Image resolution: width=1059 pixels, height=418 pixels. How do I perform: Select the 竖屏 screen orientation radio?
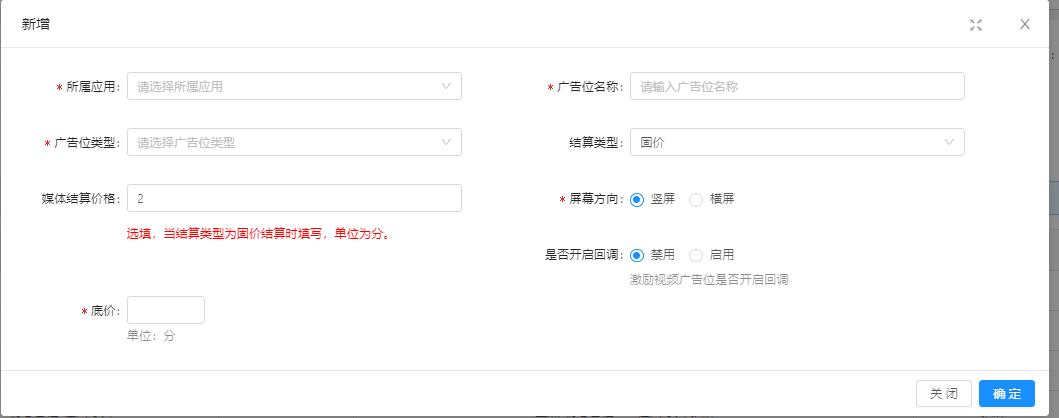coord(637,199)
